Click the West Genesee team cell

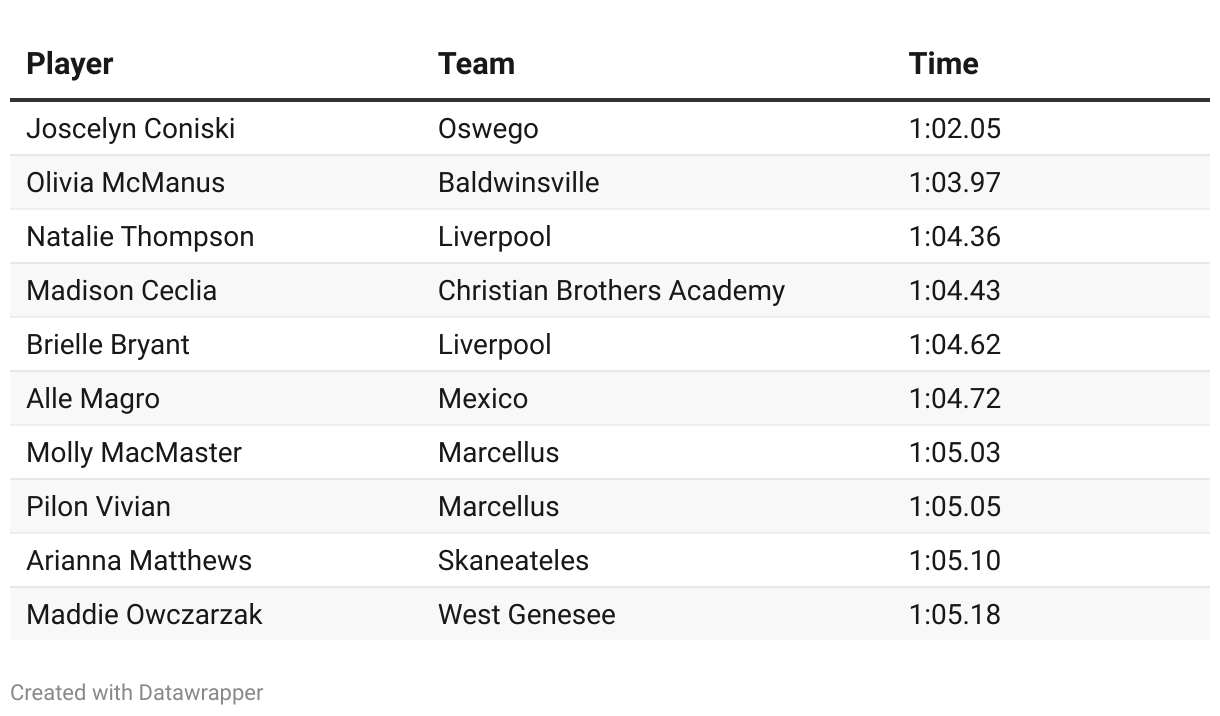[x=526, y=615]
